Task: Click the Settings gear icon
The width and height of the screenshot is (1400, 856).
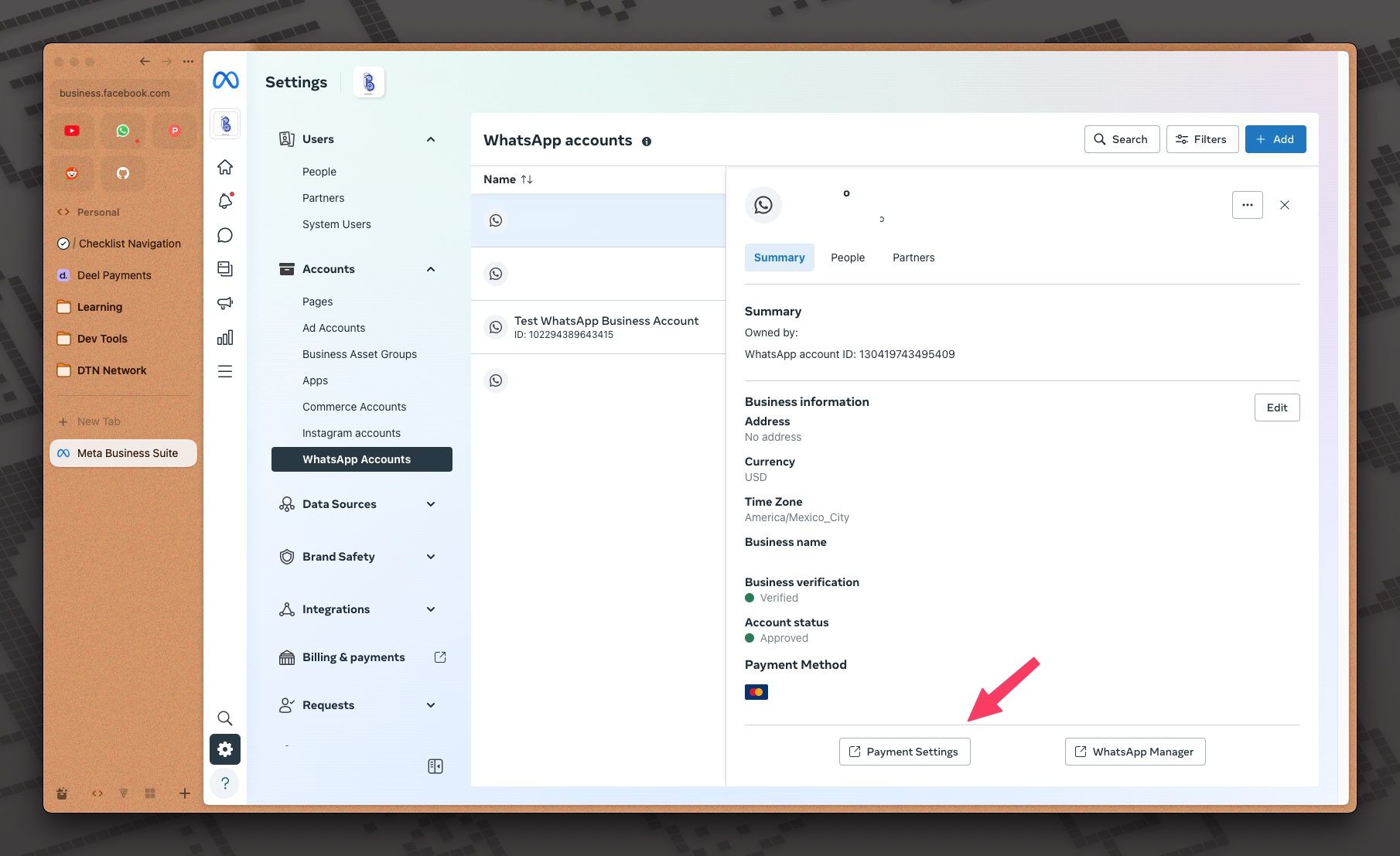Action: (x=225, y=749)
